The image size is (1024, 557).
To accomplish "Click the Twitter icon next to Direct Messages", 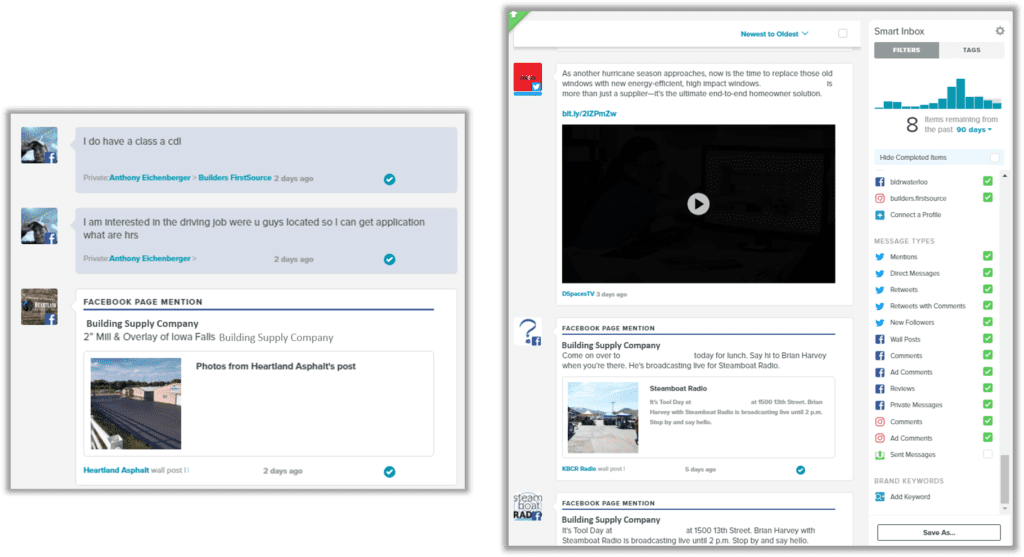I will pos(880,274).
